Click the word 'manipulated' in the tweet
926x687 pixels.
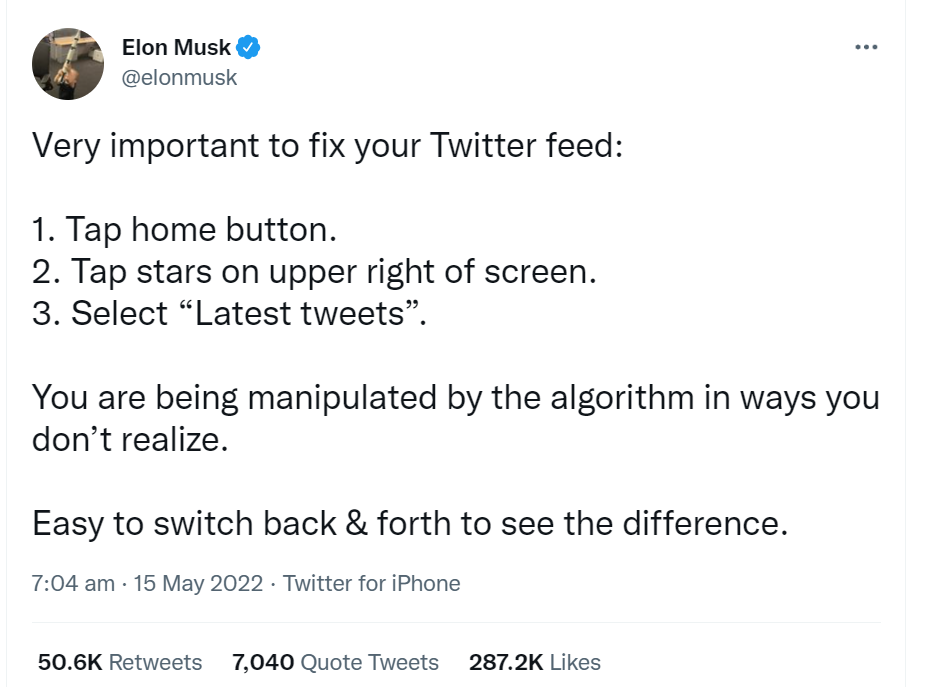click(x=342, y=398)
